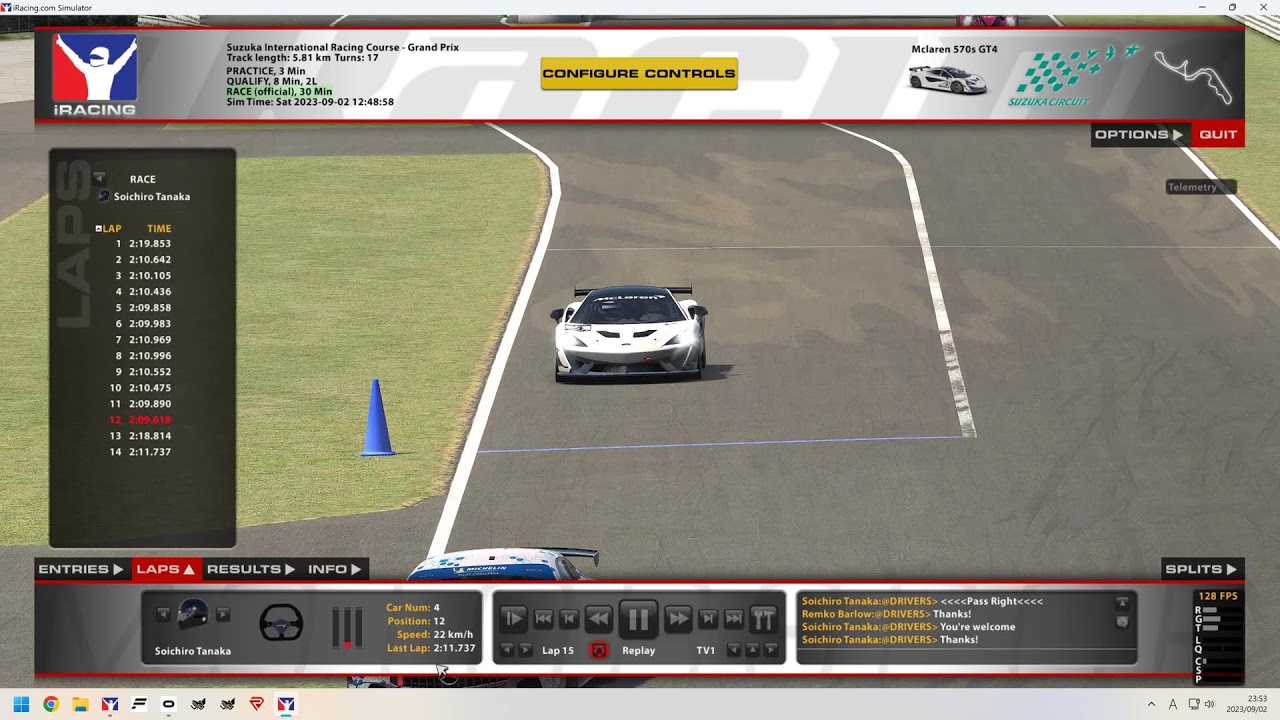
Task: Jump to the replay end
Action: click(733, 618)
